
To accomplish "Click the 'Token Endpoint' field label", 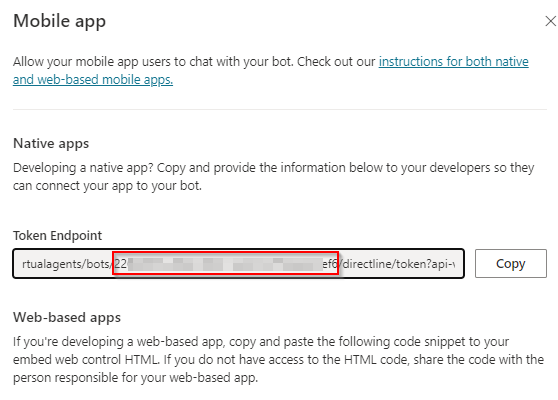I will 57,235.
